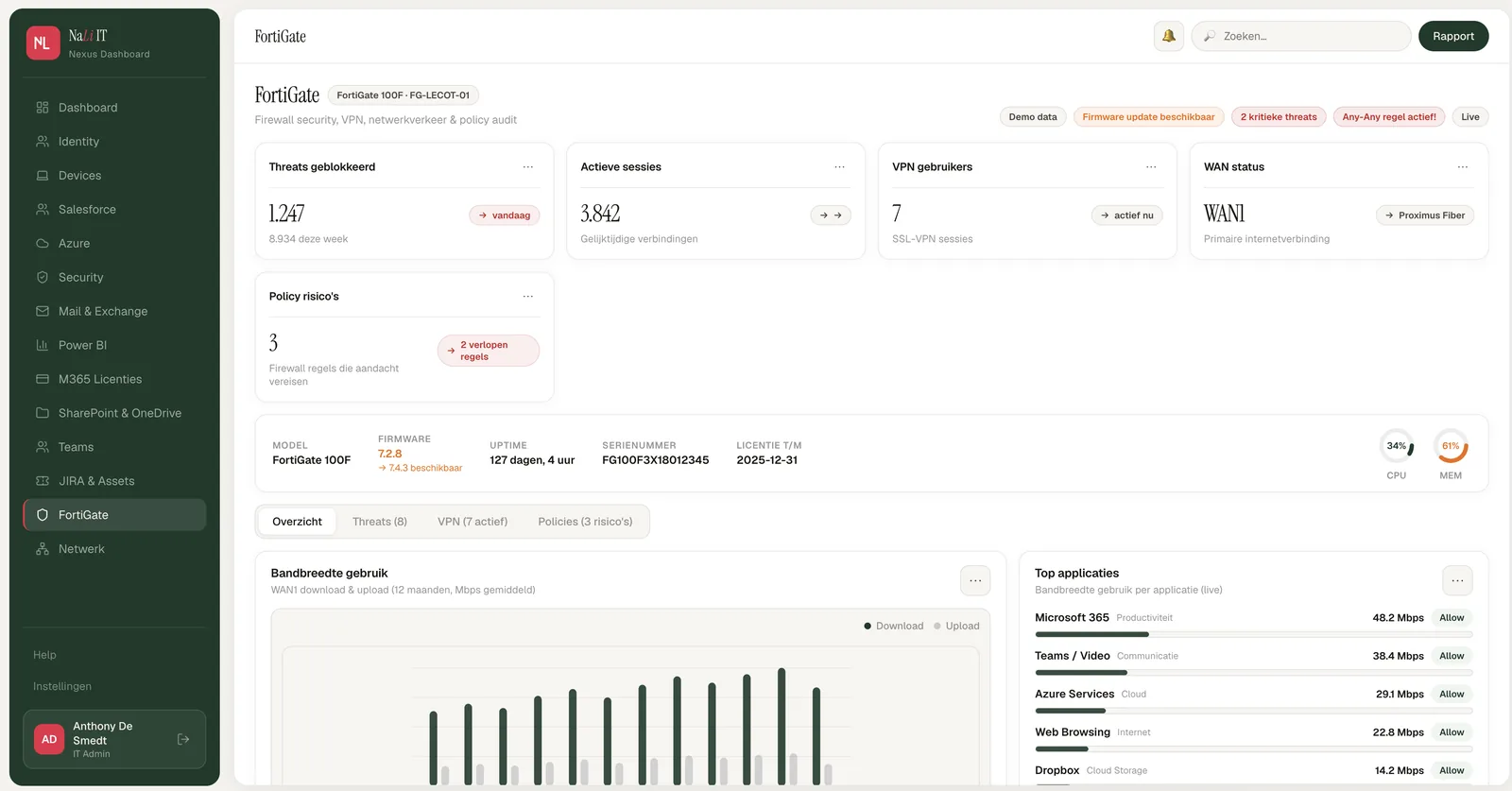Screen dimensions: 1512x791
Task: Focus the Zoeken search field
Action: coord(1301,36)
